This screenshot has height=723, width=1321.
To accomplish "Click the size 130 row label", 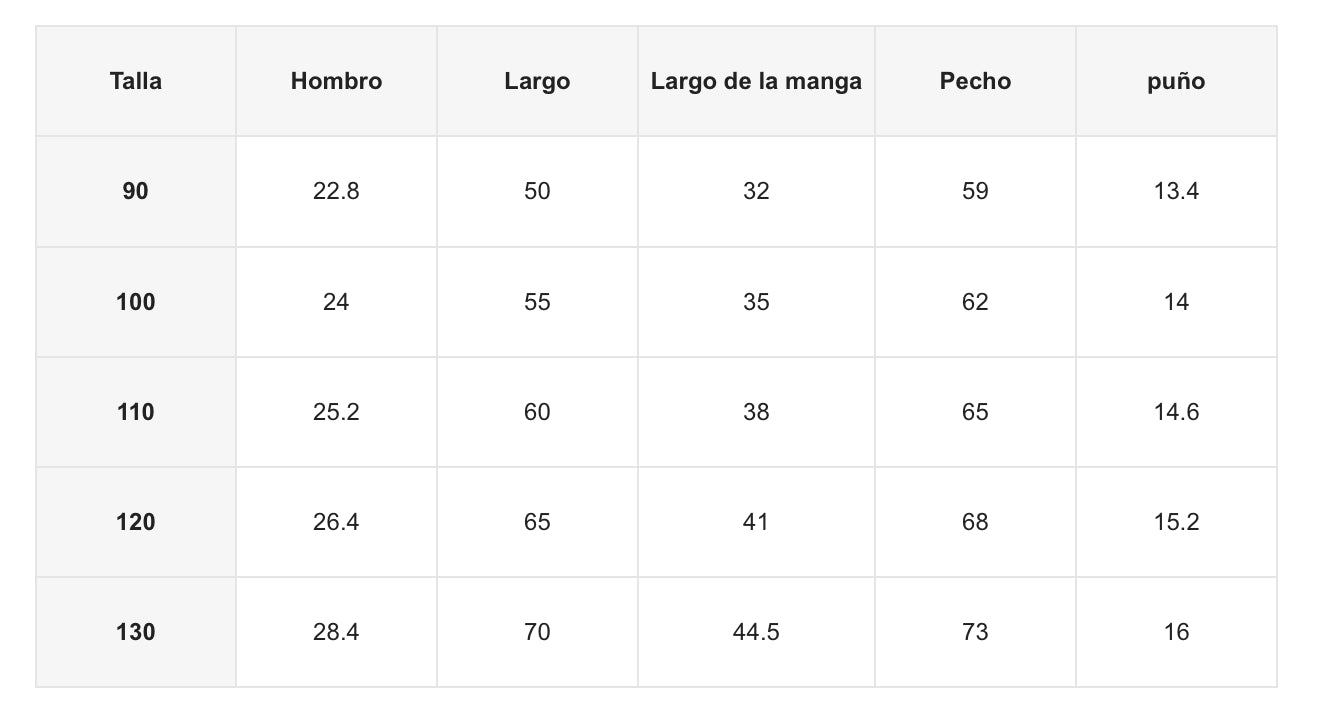I will 136,632.
